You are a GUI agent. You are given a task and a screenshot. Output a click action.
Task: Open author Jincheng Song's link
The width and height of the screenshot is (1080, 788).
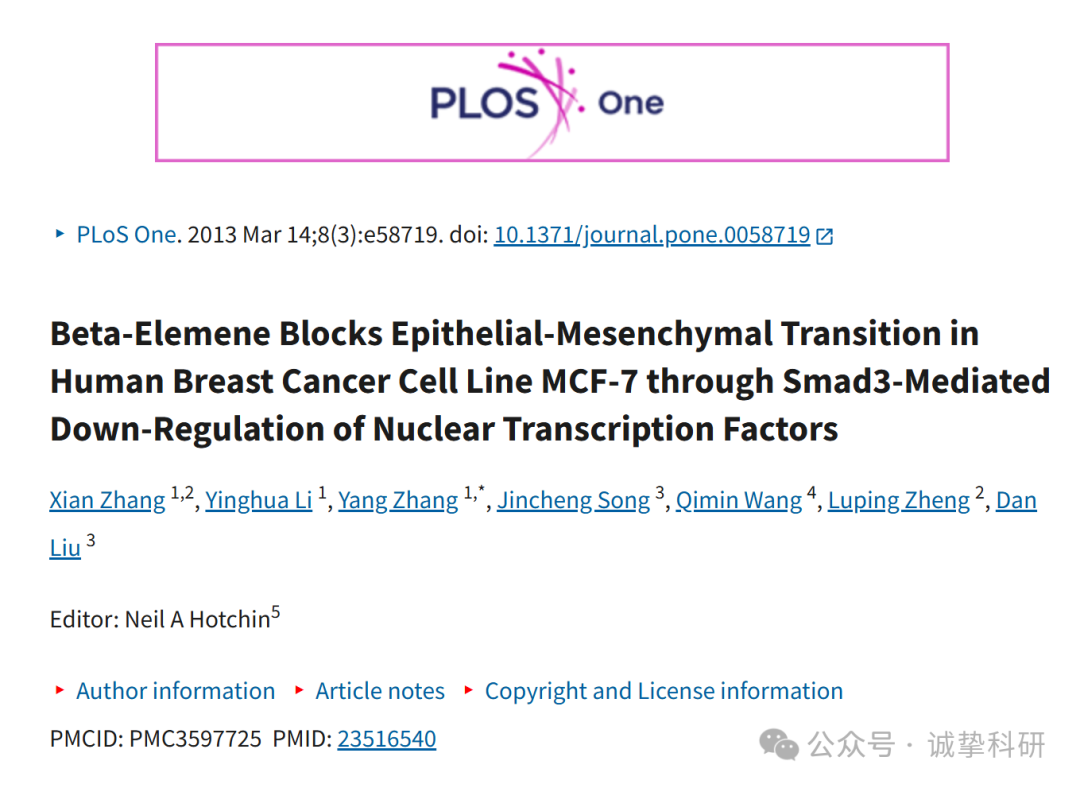pyautogui.click(x=574, y=500)
